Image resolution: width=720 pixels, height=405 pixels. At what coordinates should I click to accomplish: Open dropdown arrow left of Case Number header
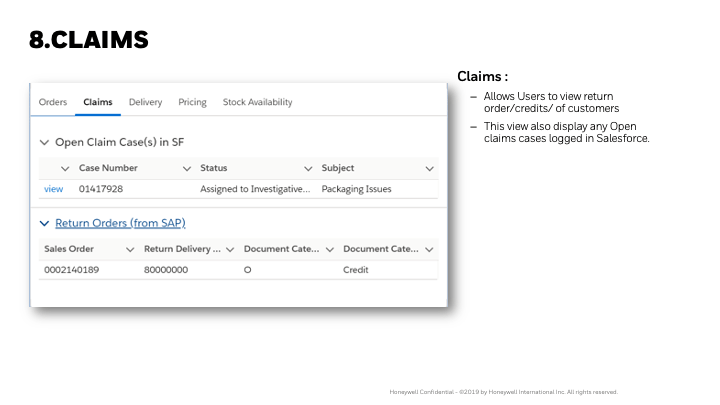click(66, 168)
